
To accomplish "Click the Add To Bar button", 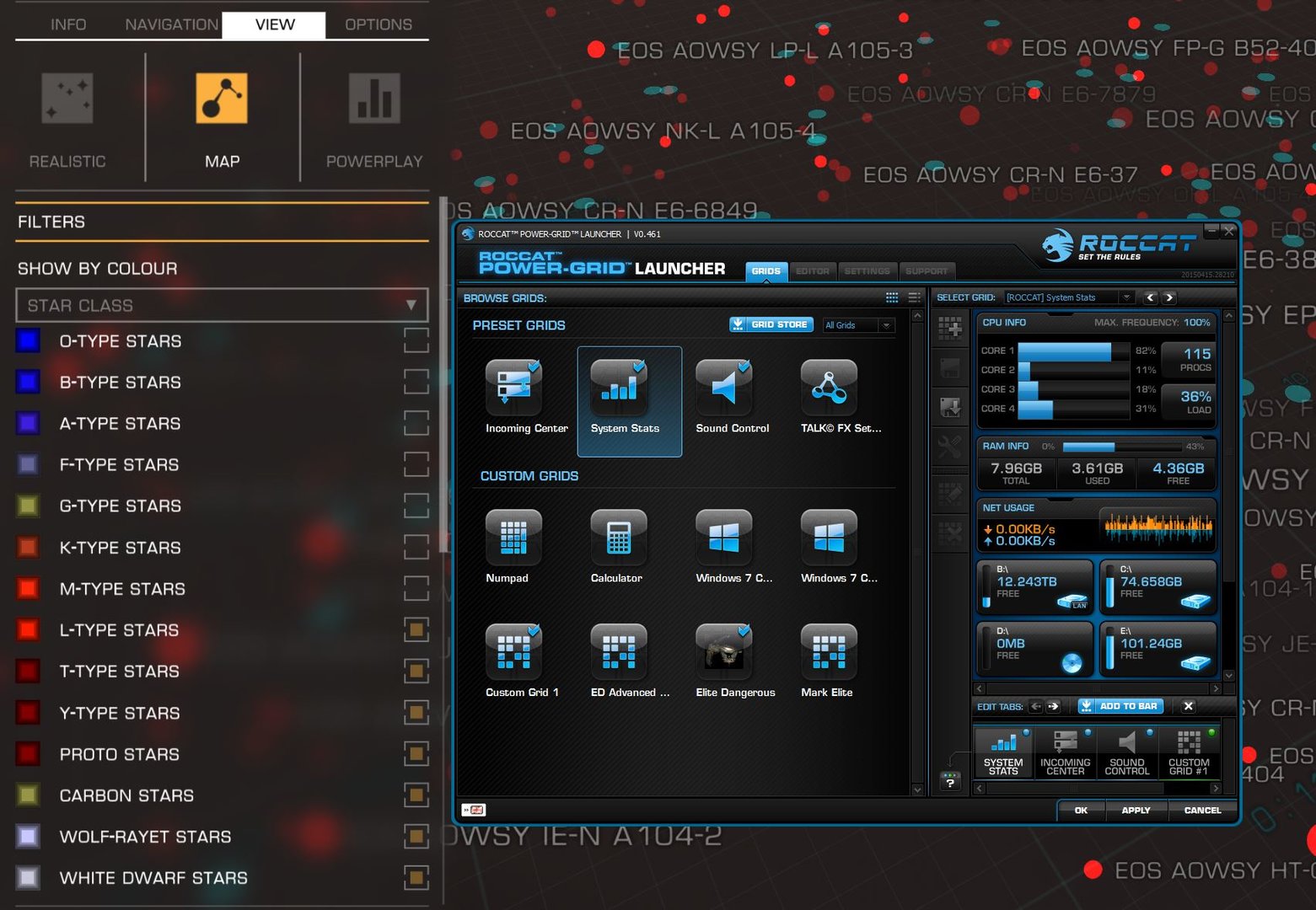I will pyautogui.click(x=1121, y=706).
